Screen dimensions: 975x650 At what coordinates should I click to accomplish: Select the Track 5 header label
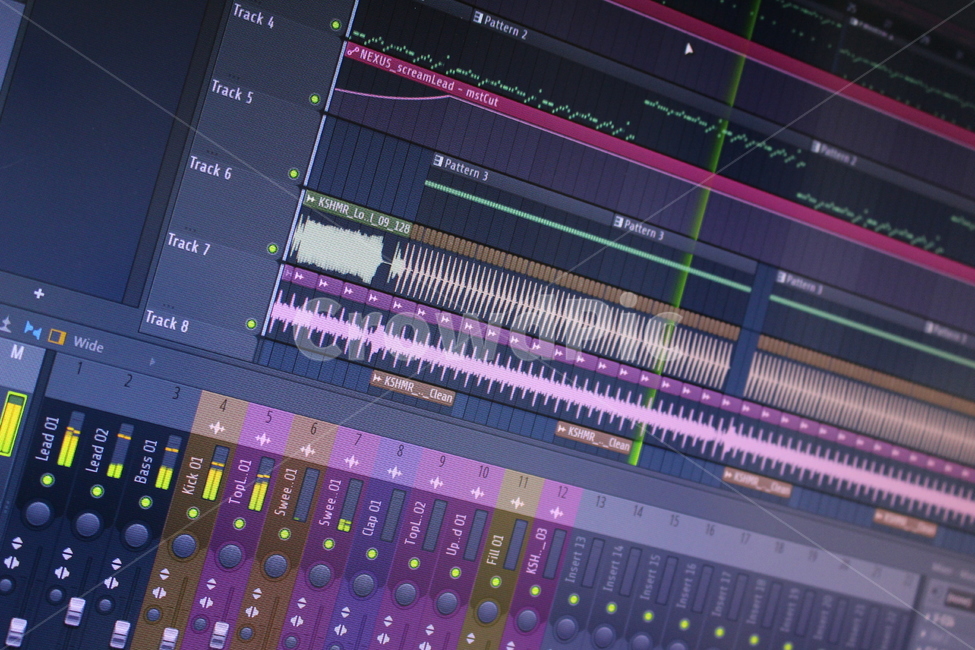232,92
